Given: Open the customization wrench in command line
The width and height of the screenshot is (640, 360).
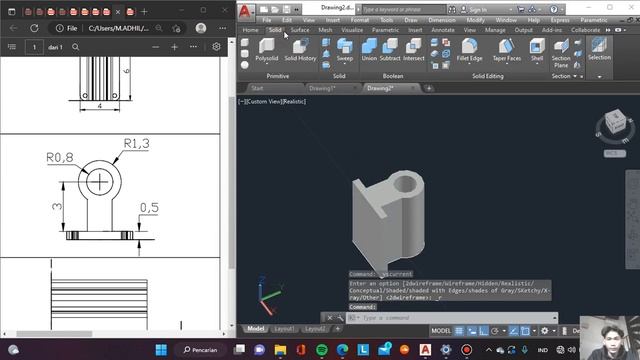Looking at the screenshot, I should [340, 318].
